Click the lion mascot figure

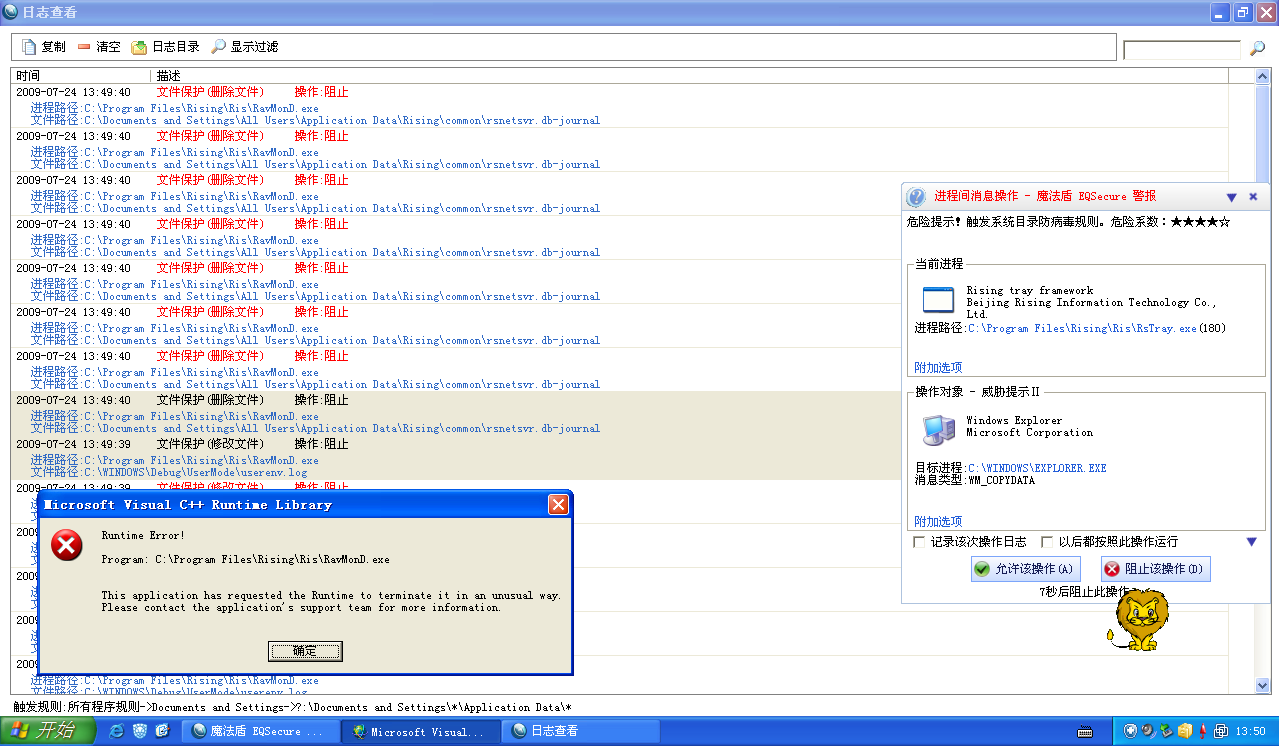(1136, 620)
